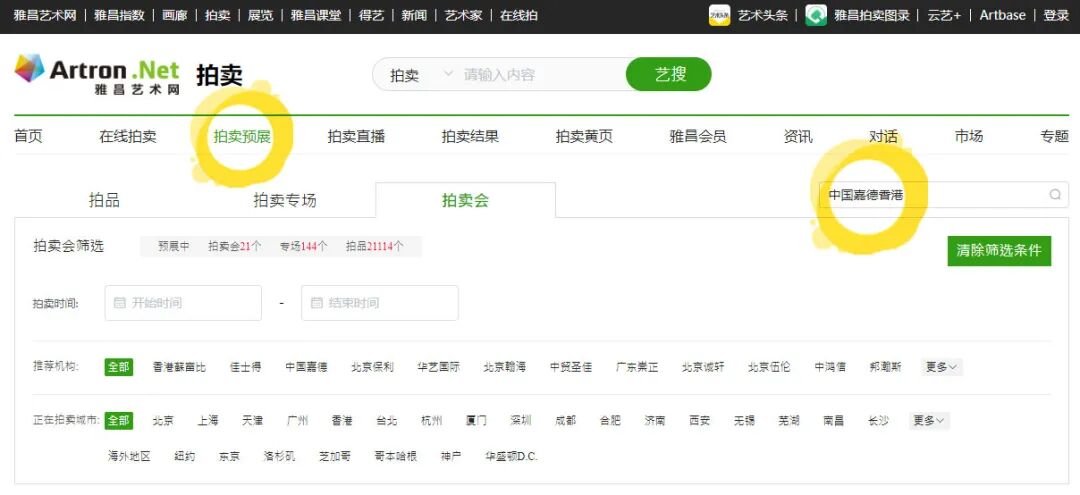Click the calendar icon beside 结束时间
The width and height of the screenshot is (1080, 495).
tap(317, 303)
